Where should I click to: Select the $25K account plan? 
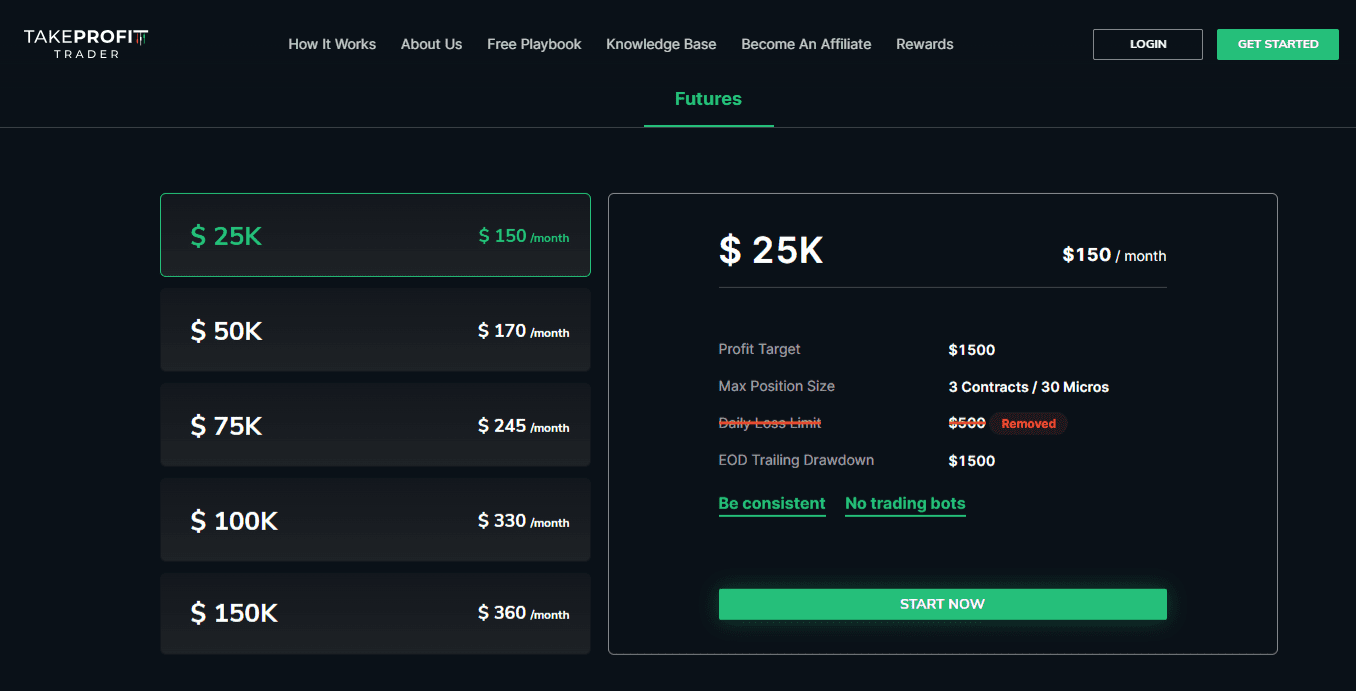(375, 235)
